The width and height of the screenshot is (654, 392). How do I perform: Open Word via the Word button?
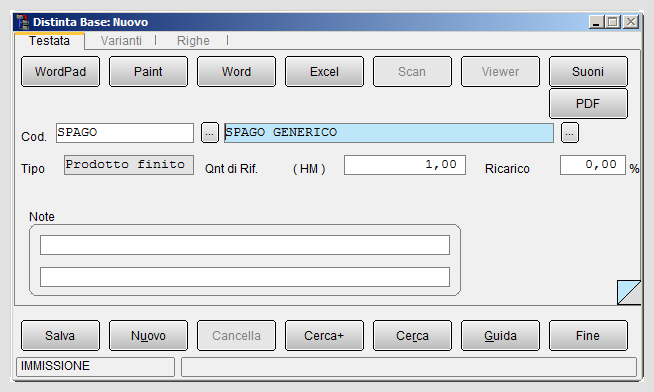pos(236,72)
